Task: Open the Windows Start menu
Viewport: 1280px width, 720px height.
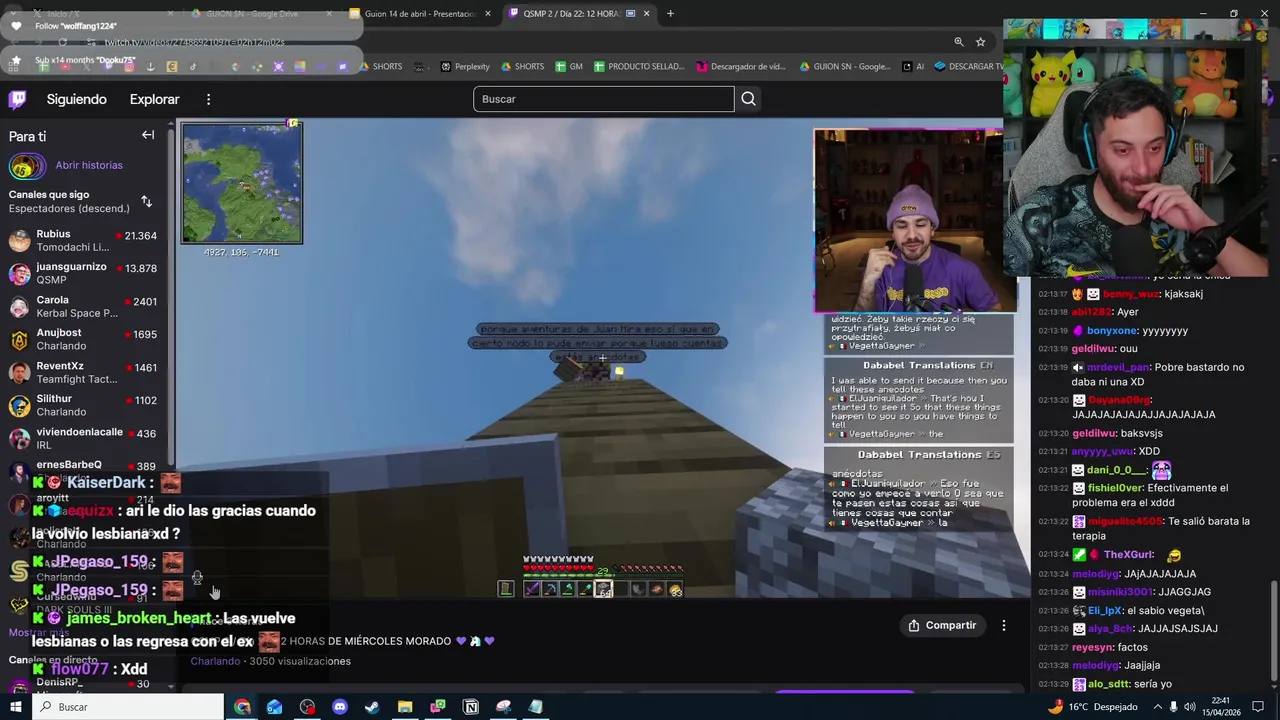Action: coord(15,707)
